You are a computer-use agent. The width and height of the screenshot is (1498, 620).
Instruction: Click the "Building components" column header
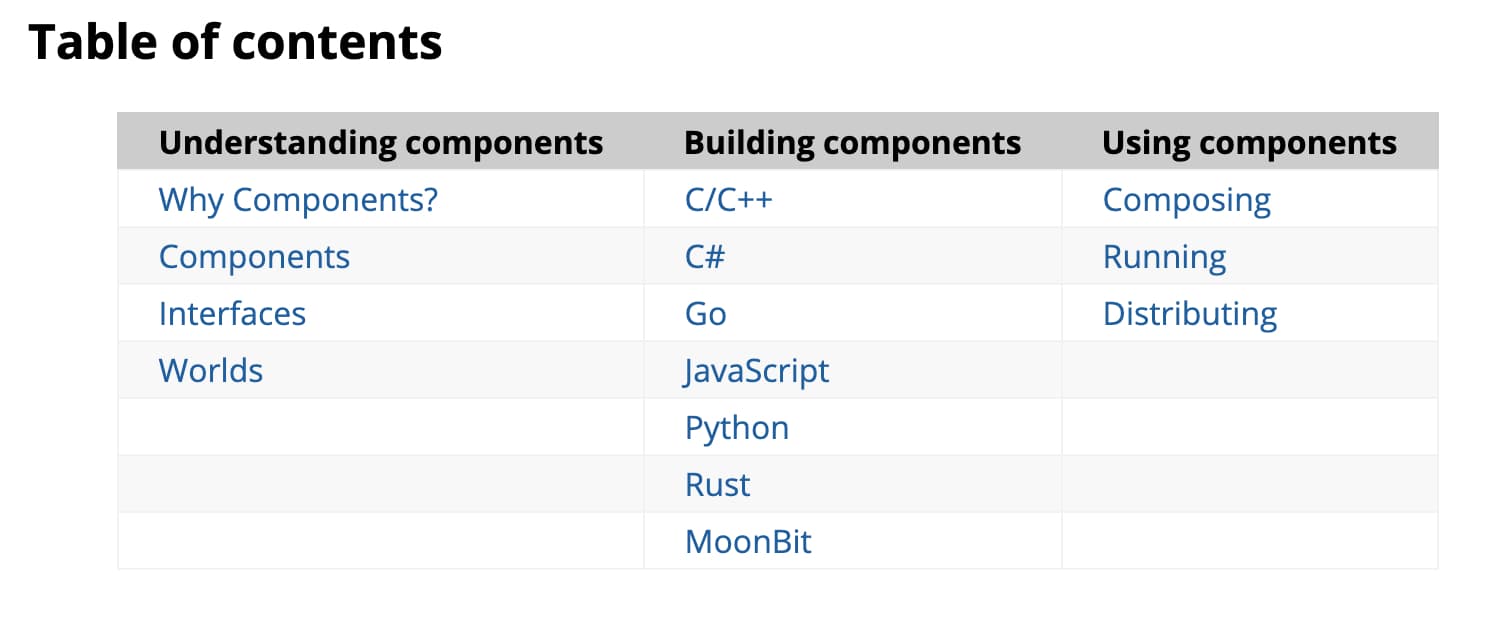coord(852,142)
